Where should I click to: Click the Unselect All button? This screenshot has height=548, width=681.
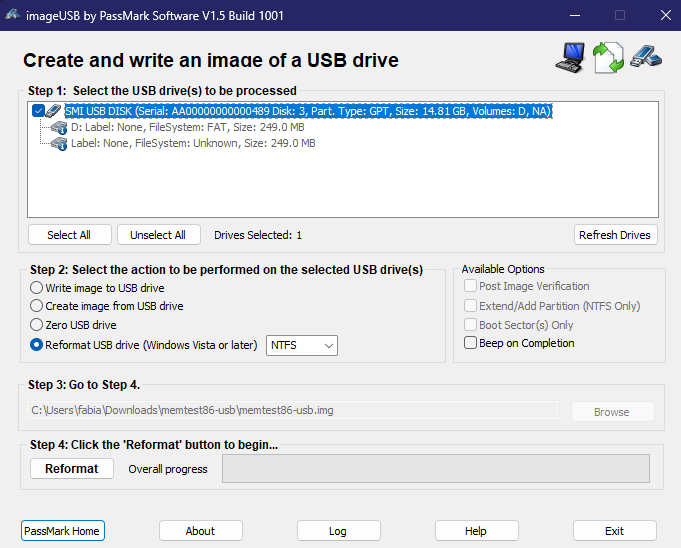pyautogui.click(x=159, y=235)
